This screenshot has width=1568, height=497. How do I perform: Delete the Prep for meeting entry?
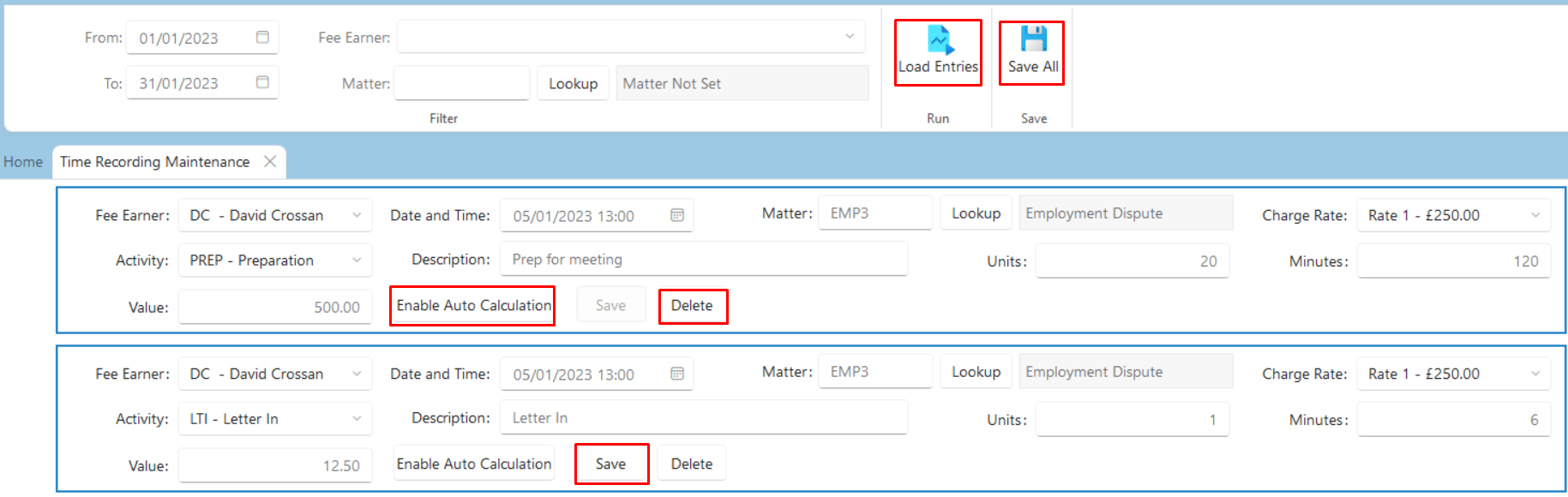coord(693,306)
